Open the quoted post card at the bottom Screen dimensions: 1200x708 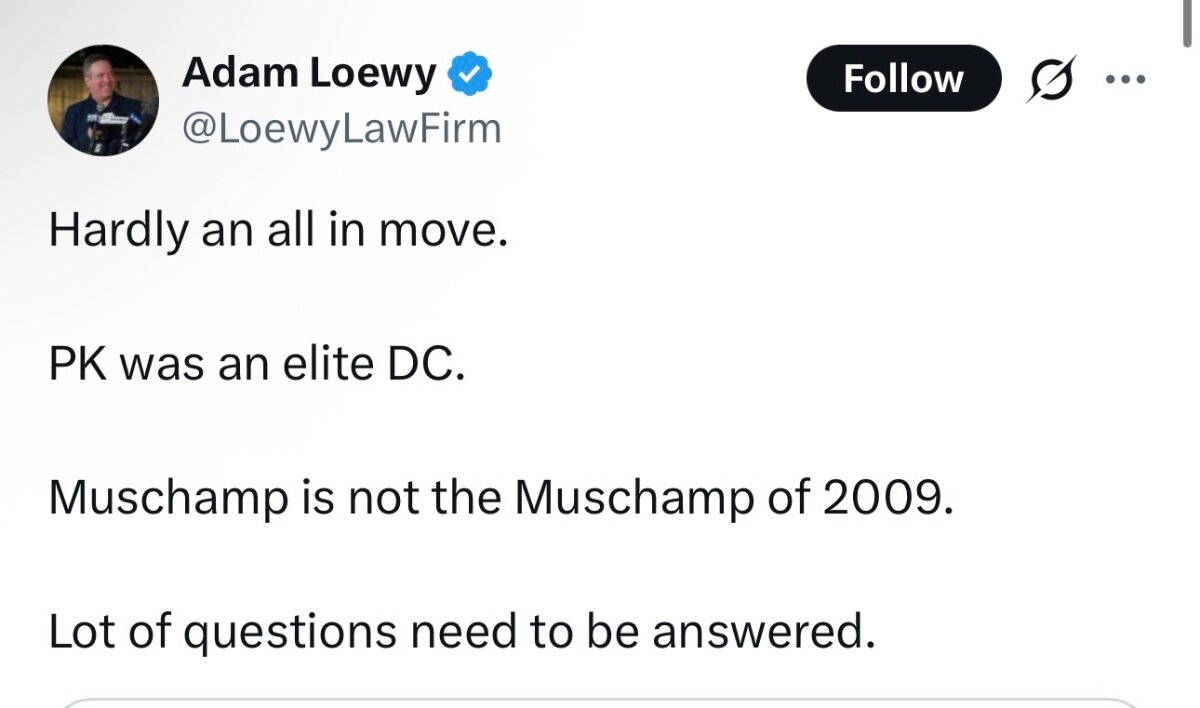click(600, 702)
